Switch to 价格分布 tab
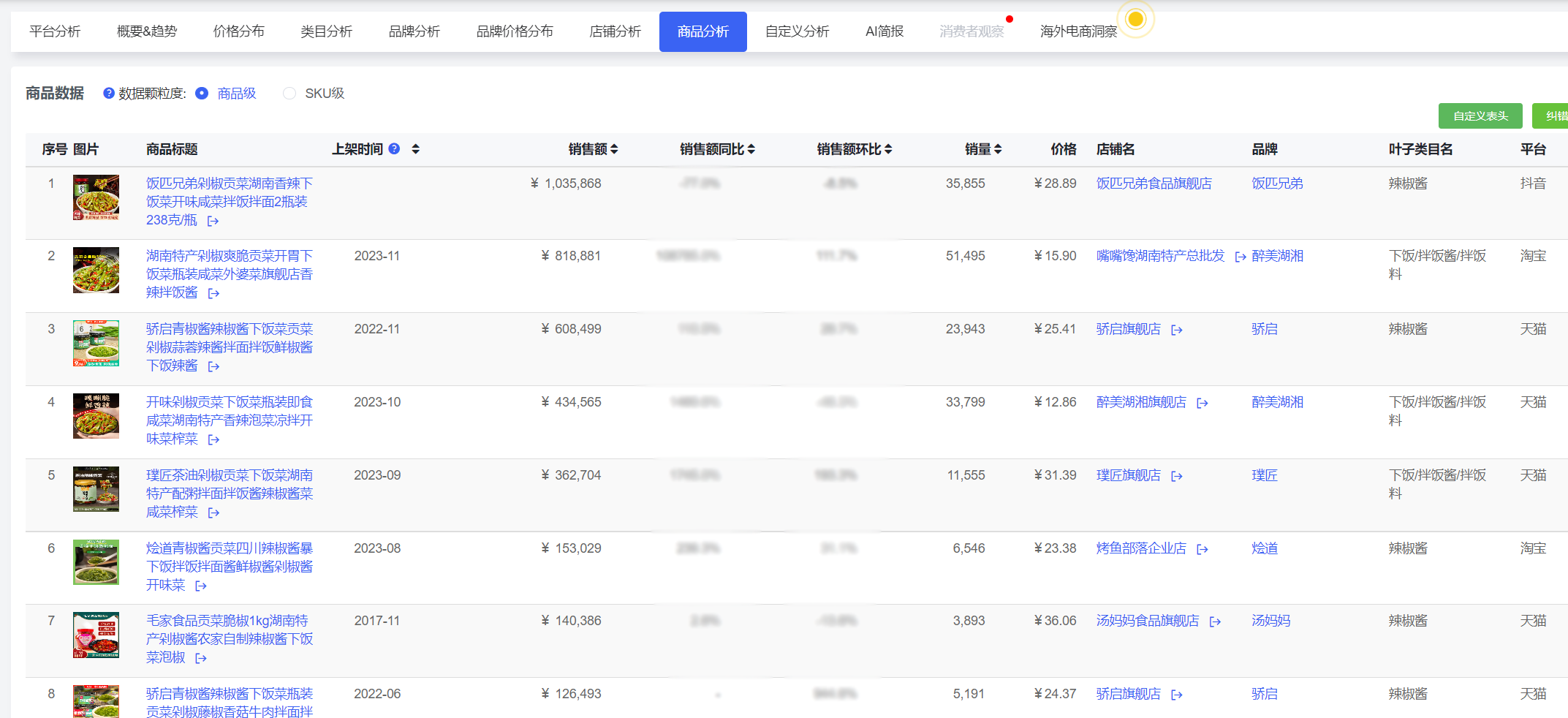Image resolution: width=1568 pixels, height=718 pixels. 239,31
